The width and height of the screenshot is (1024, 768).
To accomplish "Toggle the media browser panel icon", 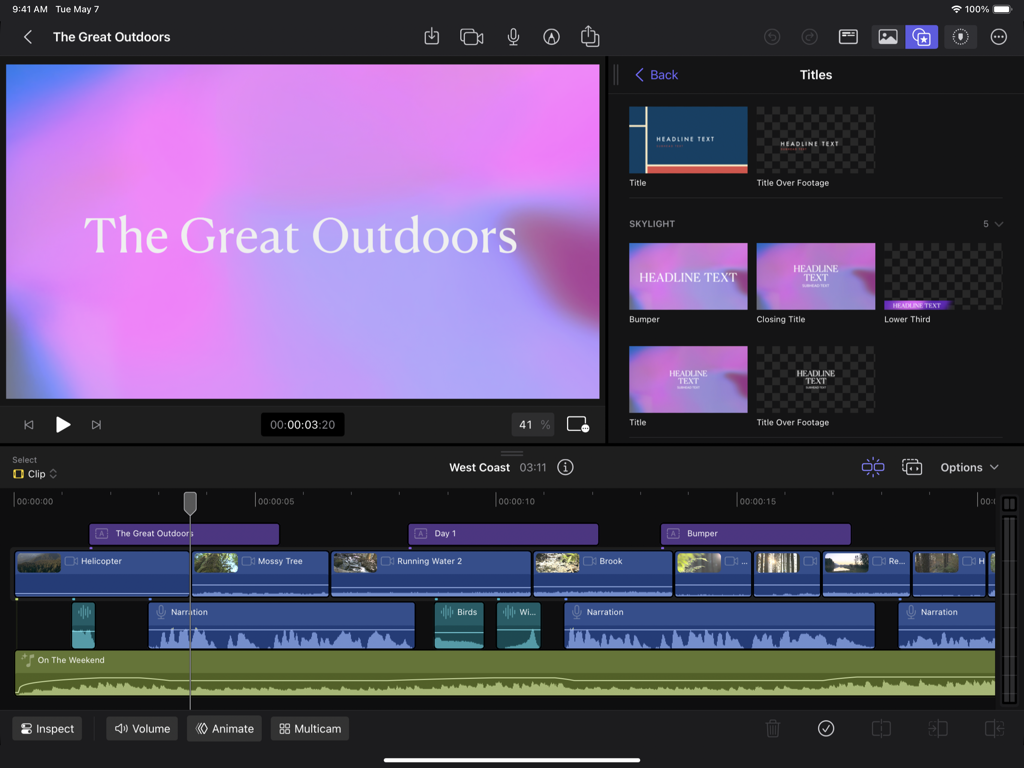I will (887, 37).
